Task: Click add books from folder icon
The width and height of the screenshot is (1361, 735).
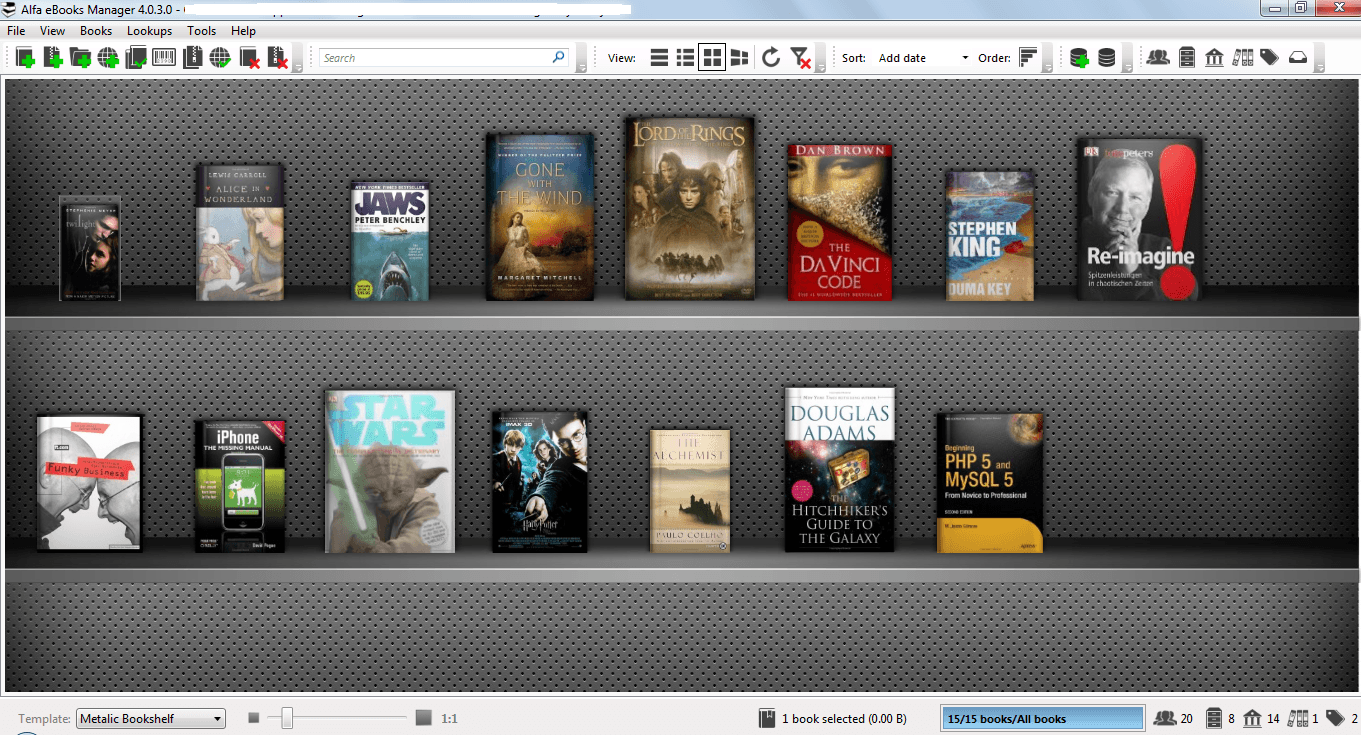Action: click(81, 58)
